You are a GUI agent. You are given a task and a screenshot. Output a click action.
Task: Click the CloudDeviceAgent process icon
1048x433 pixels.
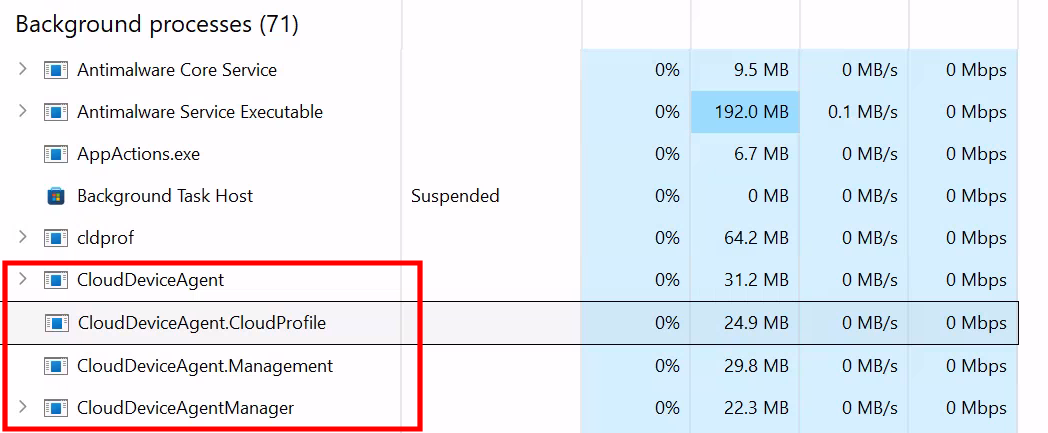(55, 280)
